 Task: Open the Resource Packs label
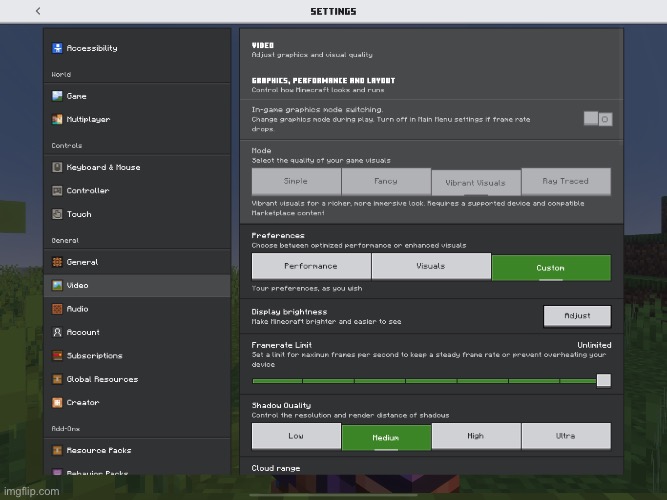click(x=99, y=450)
